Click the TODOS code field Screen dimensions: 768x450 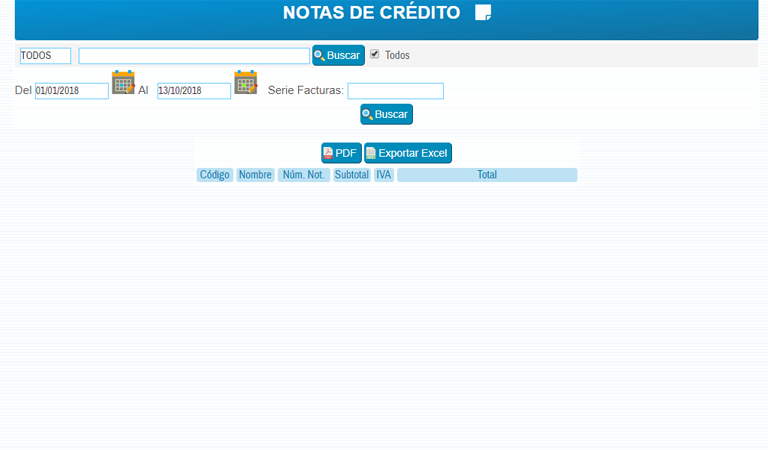46,55
